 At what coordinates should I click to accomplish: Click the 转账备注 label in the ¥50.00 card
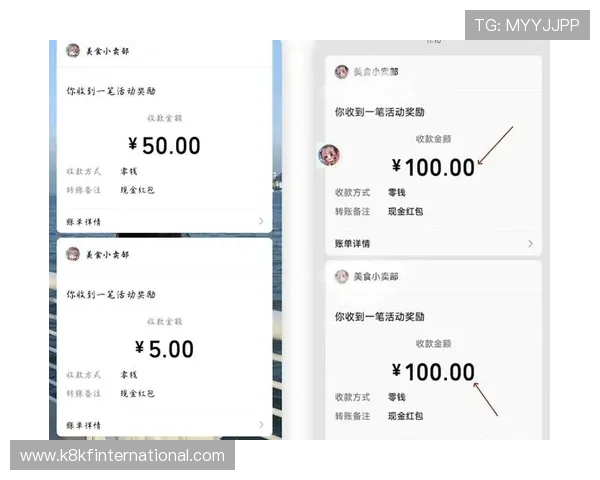[83, 190]
